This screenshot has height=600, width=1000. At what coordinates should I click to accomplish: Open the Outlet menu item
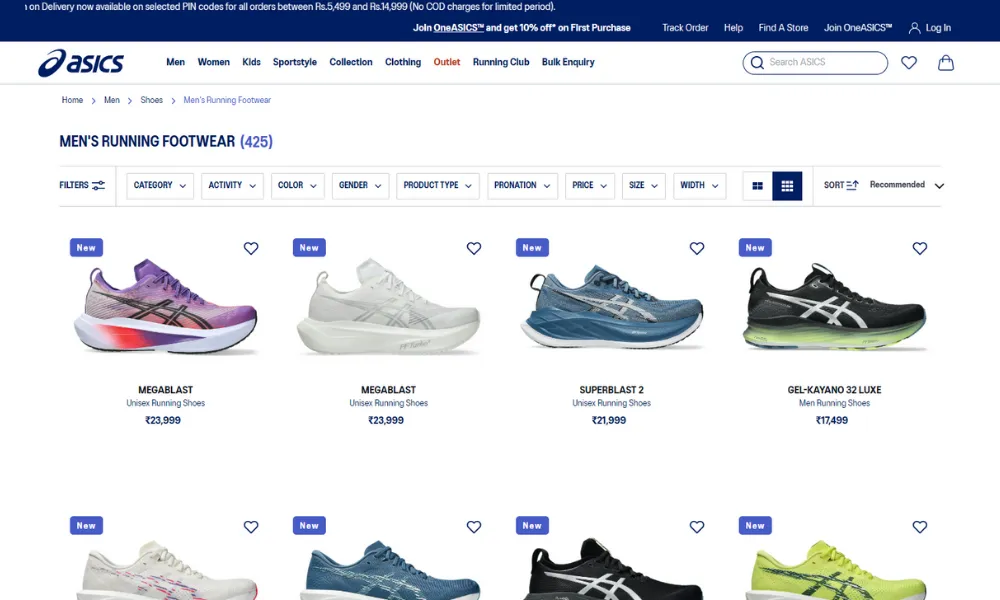coord(447,62)
